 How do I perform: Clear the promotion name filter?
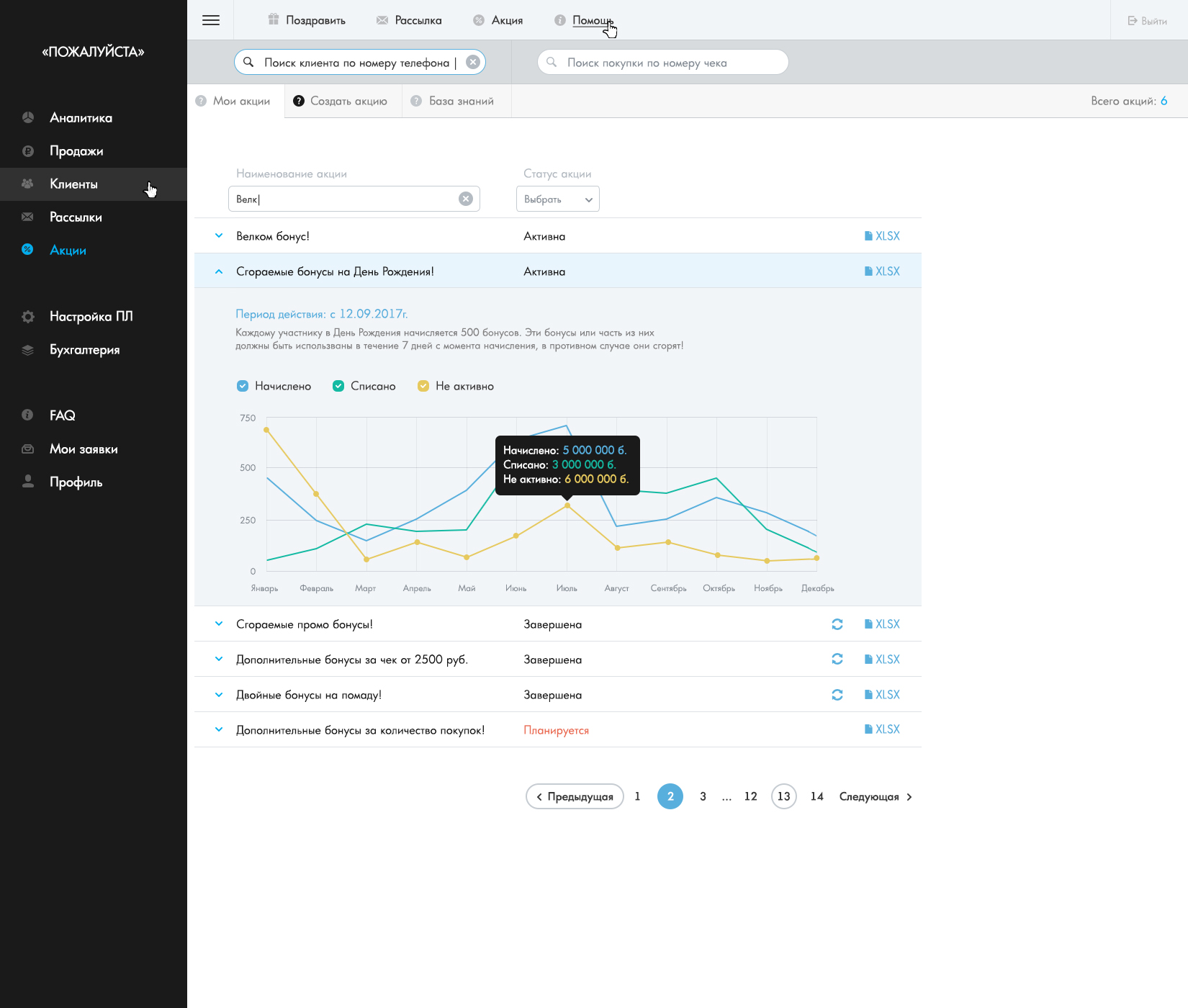466,199
